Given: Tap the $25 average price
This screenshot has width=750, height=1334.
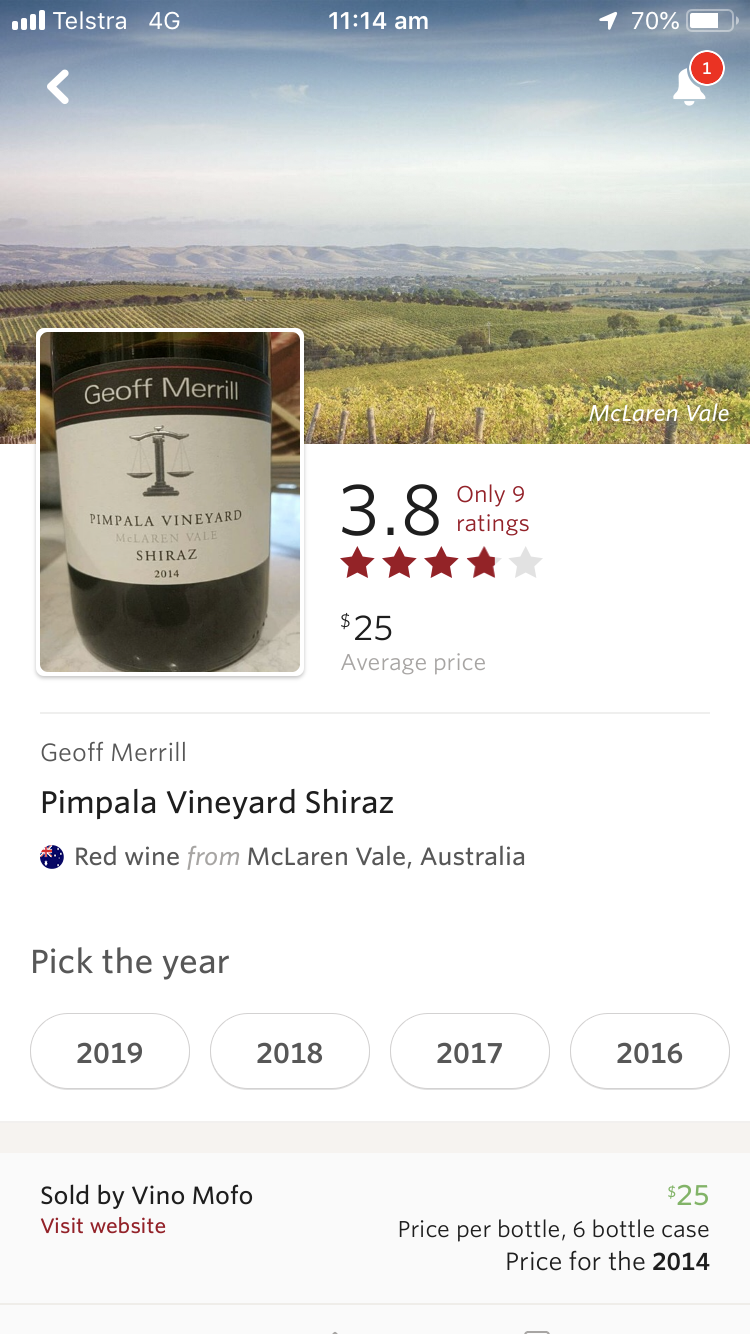Looking at the screenshot, I should [368, 628].
